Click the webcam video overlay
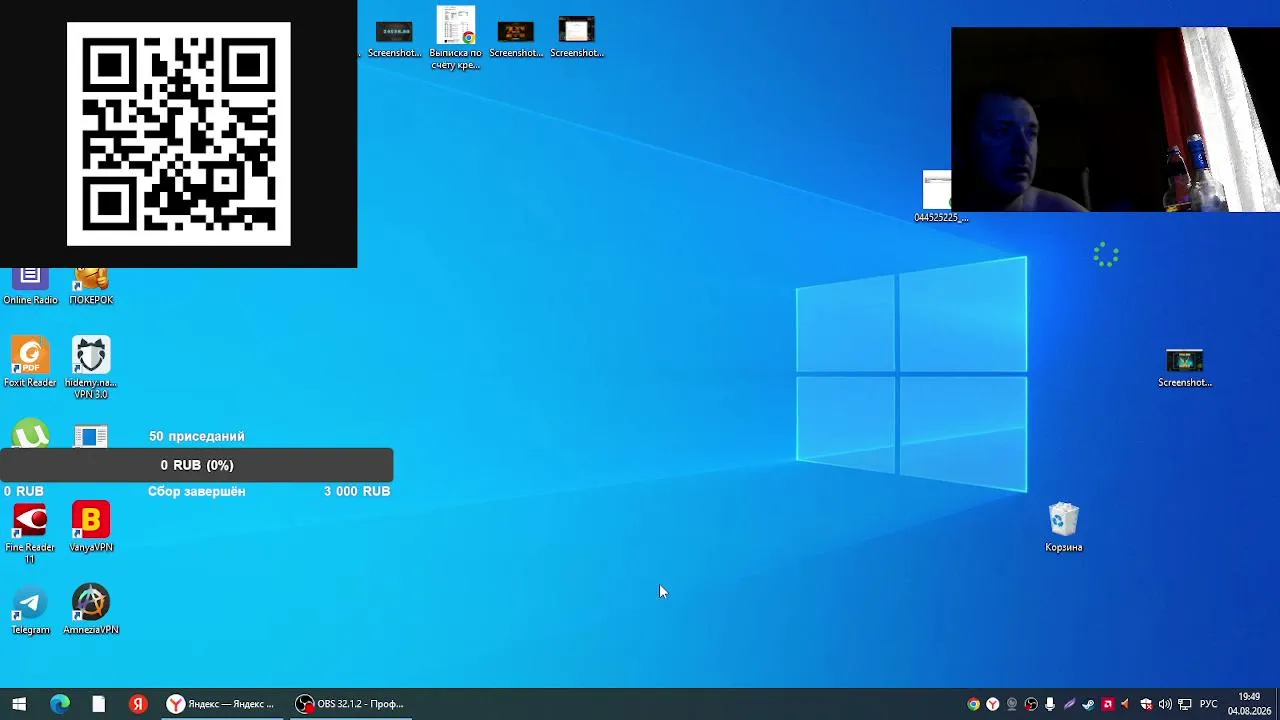 (x=1115, y=119)
